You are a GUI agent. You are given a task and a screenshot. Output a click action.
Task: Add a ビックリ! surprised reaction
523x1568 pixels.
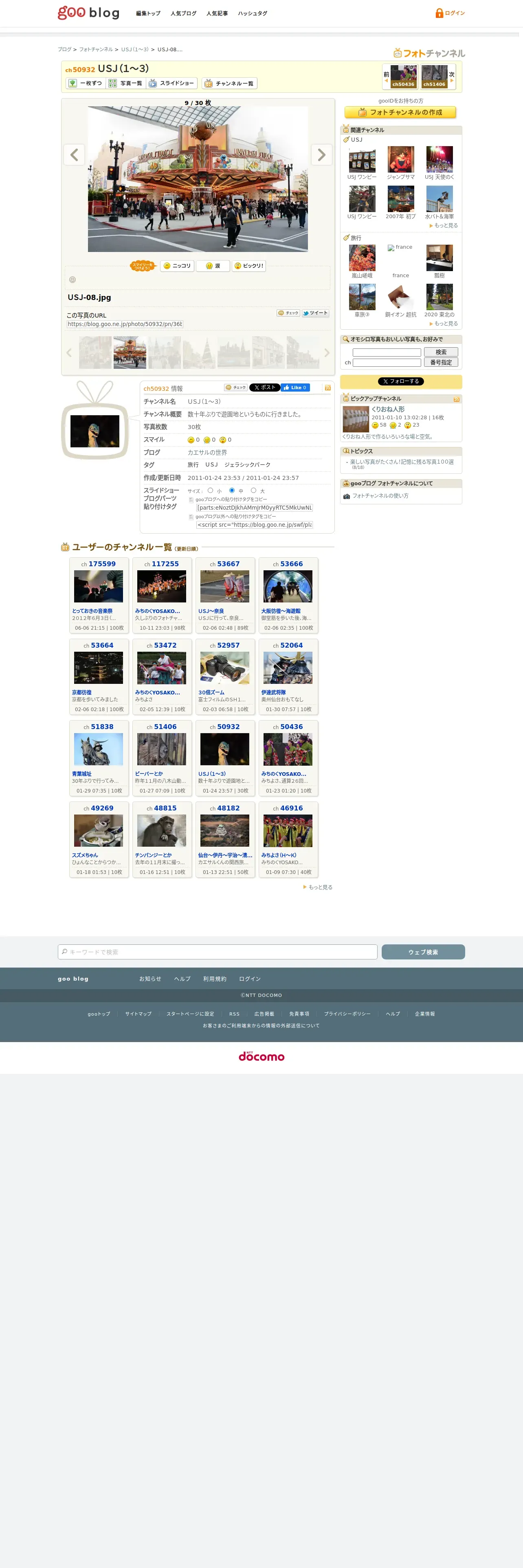click(x=248, y=266)
